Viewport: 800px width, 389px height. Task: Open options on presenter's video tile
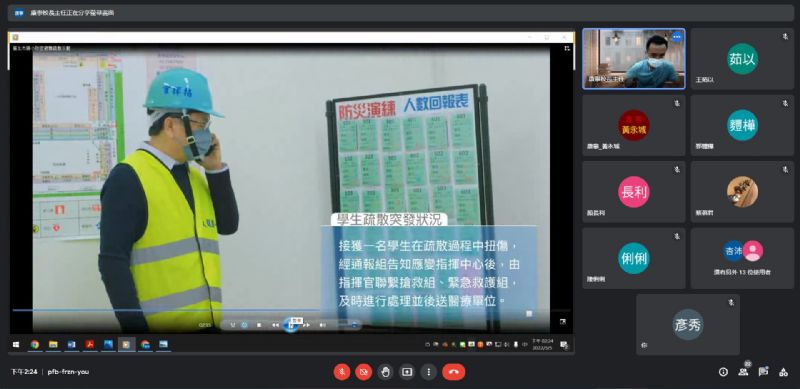677,37
